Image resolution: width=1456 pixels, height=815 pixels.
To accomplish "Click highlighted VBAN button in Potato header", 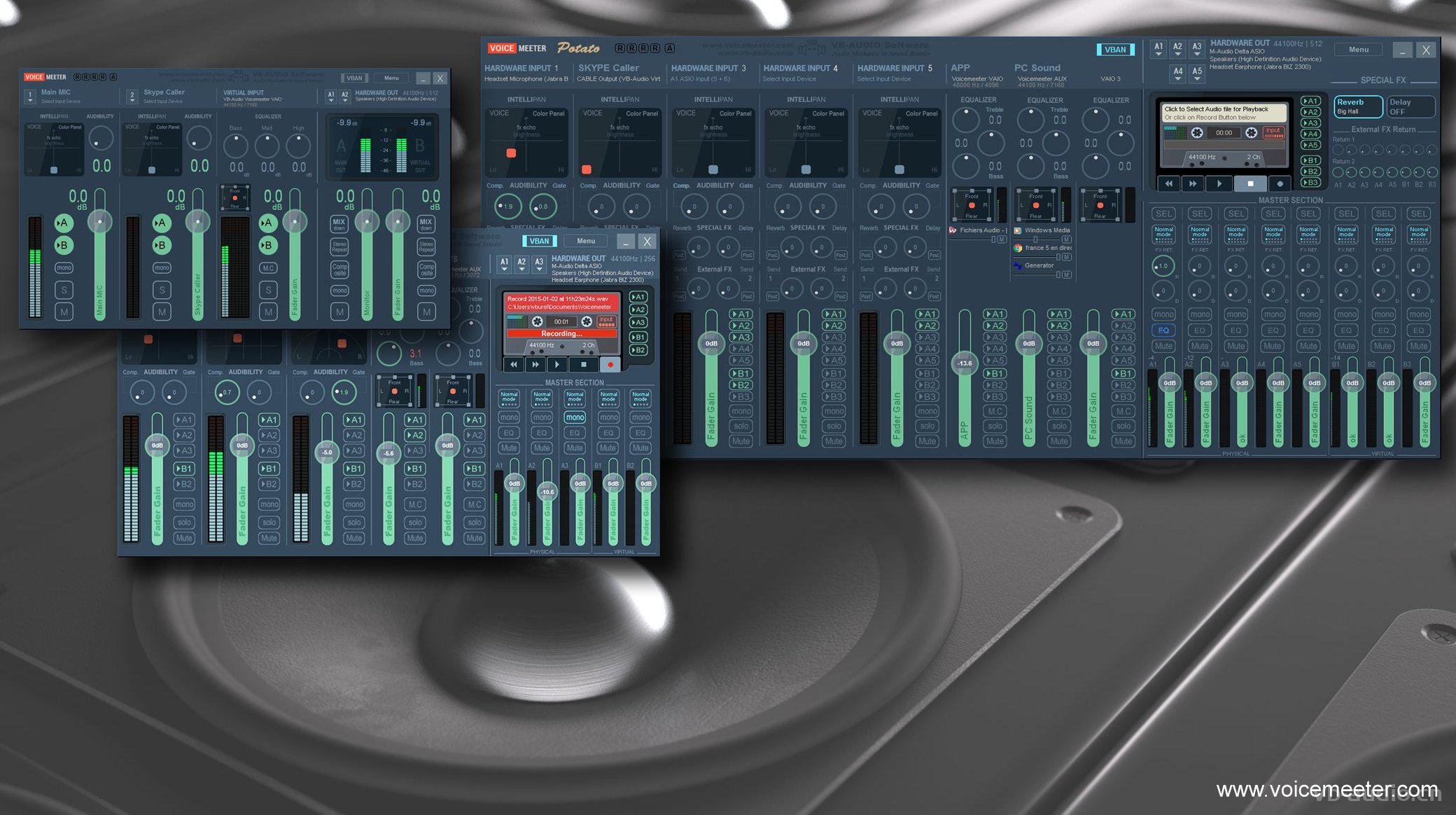I will (1114, 50).
